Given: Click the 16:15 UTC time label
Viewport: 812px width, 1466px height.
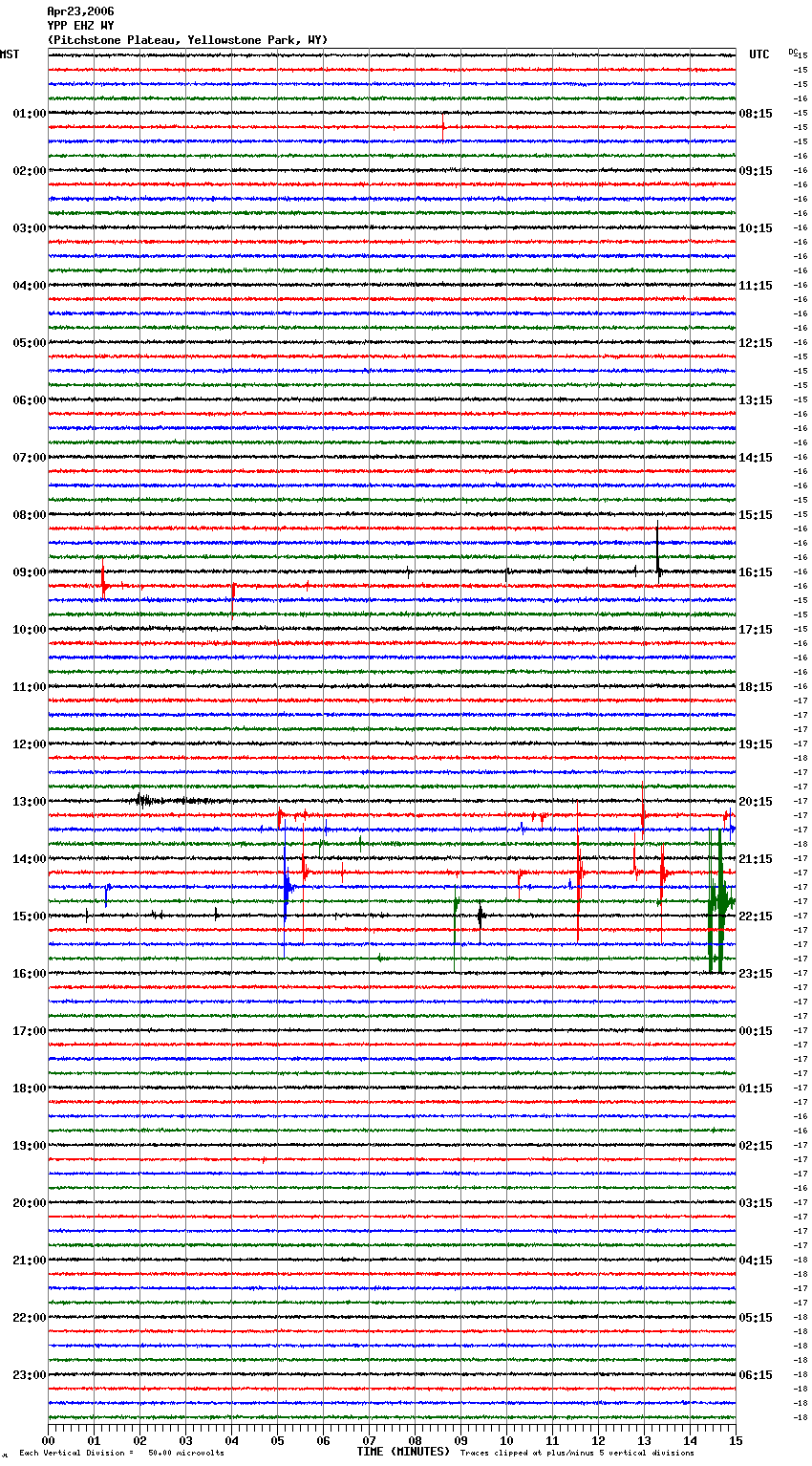Looking at the screenshot, I should click(x=756, y=572).
